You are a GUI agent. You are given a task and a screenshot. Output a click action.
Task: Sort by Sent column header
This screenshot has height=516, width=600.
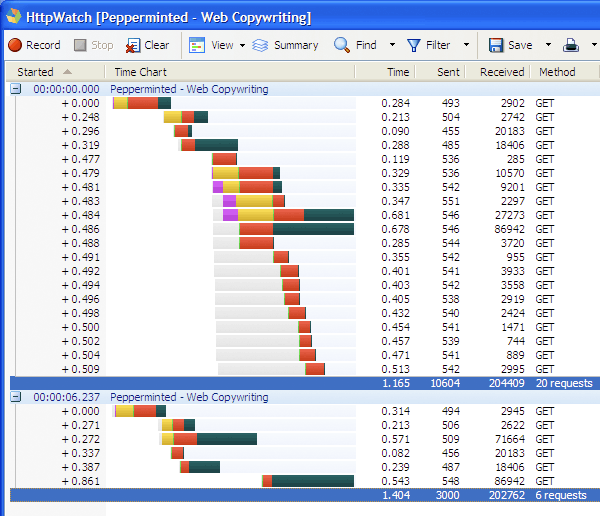coord(440,72)
